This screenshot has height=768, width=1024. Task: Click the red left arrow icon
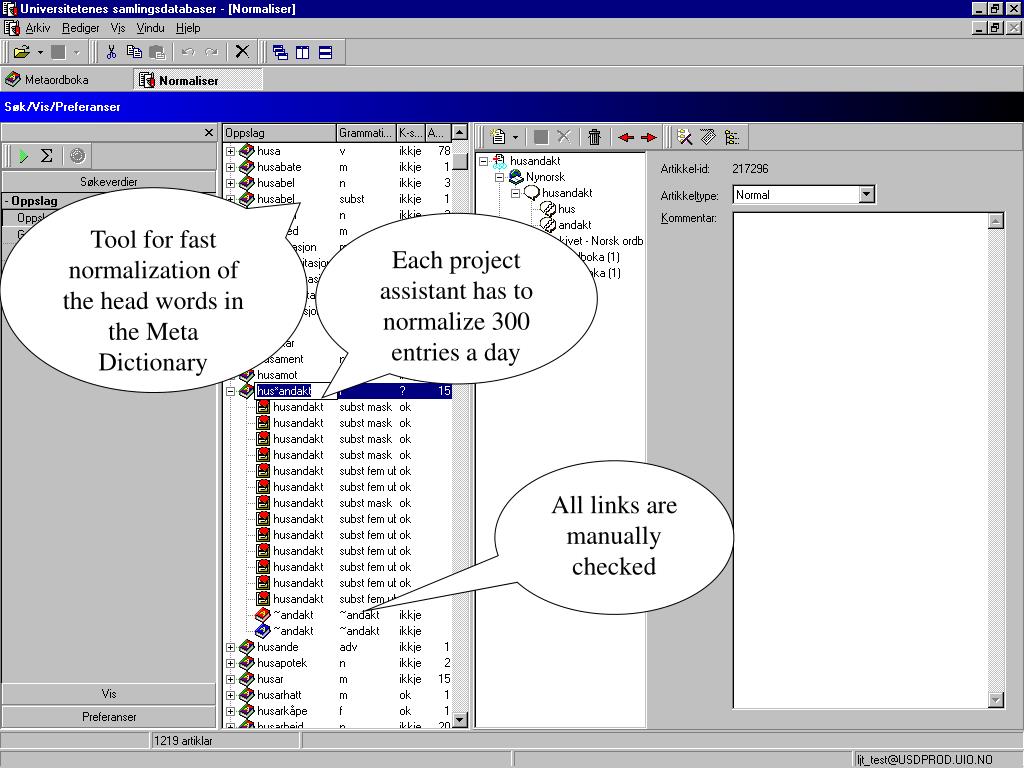tap(626, 137)
